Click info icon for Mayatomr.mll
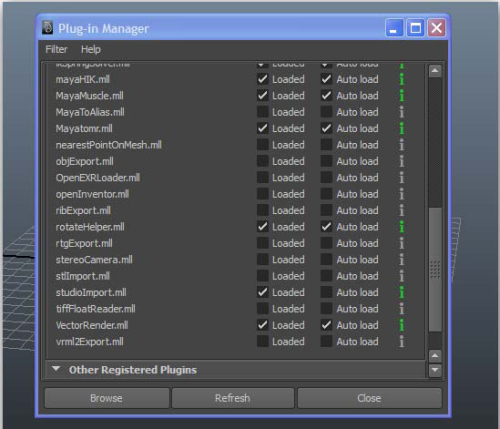500x429 pixels. [x=402, y=128]
